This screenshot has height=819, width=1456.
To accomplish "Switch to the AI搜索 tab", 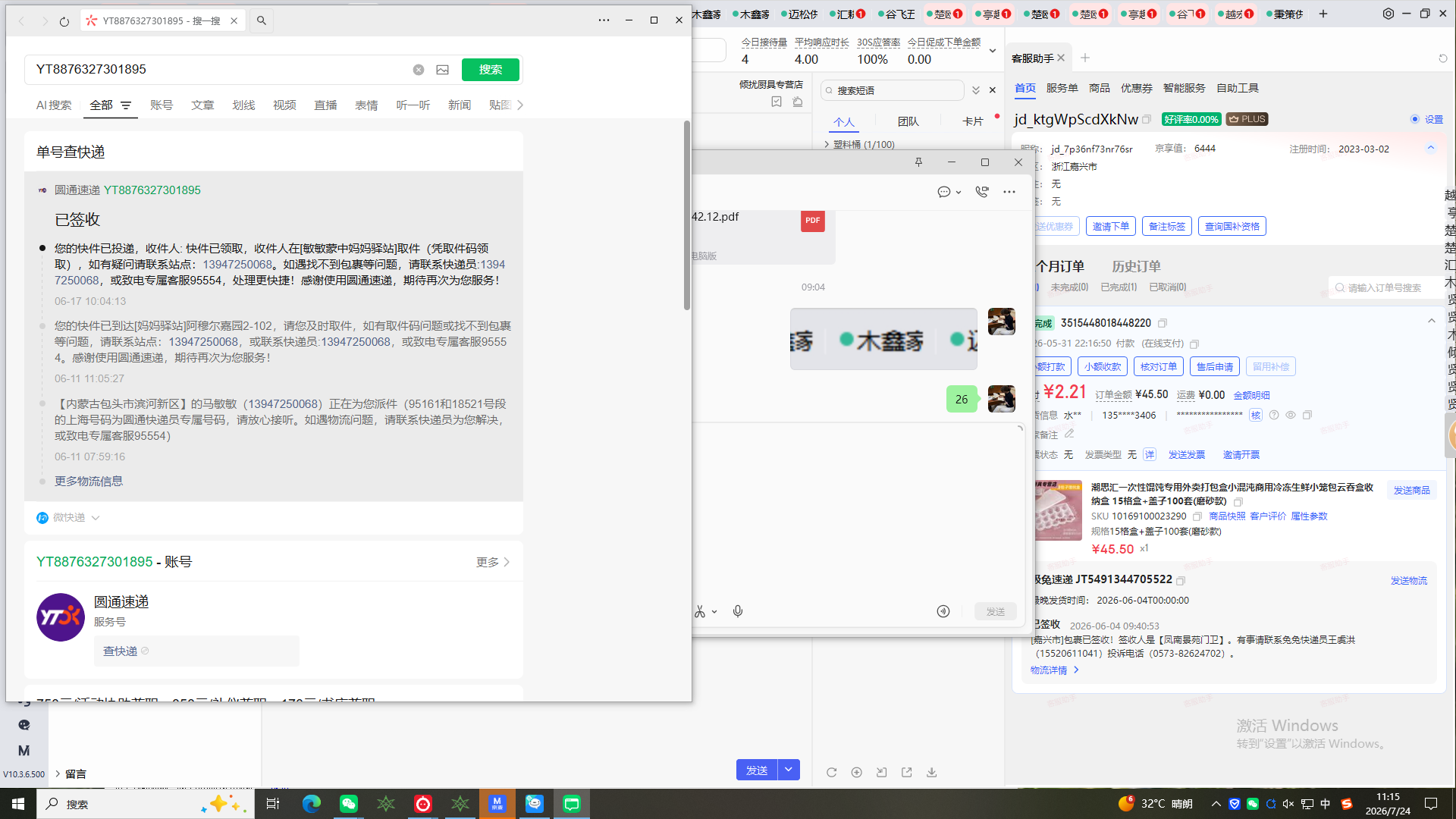I will tap(54, 105).
